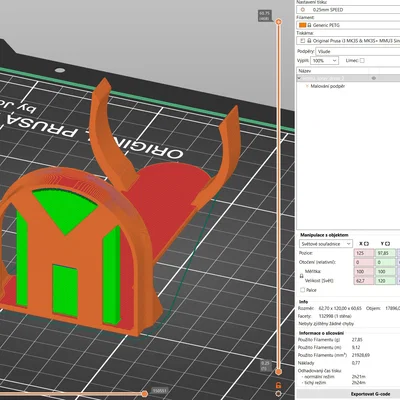Click the Velikost Y field showing 120
The image size is (400, 400).
(386, 281)
